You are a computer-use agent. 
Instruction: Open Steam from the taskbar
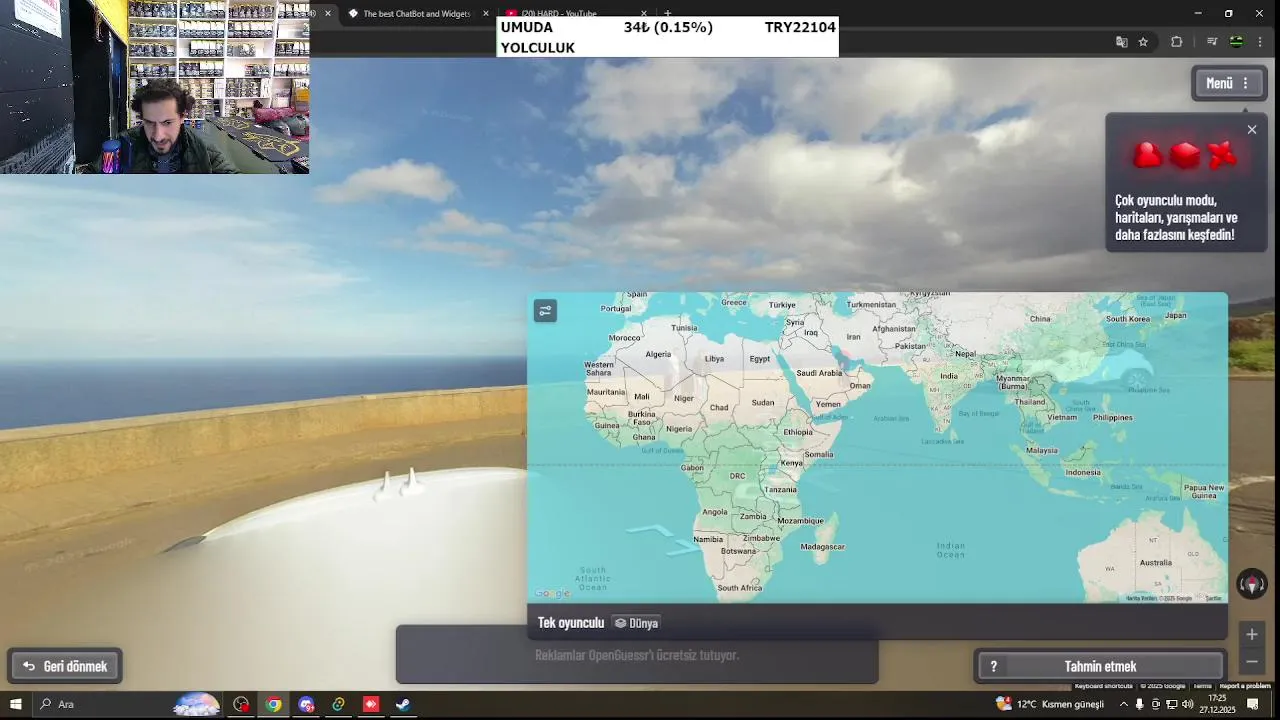[403, 704]
